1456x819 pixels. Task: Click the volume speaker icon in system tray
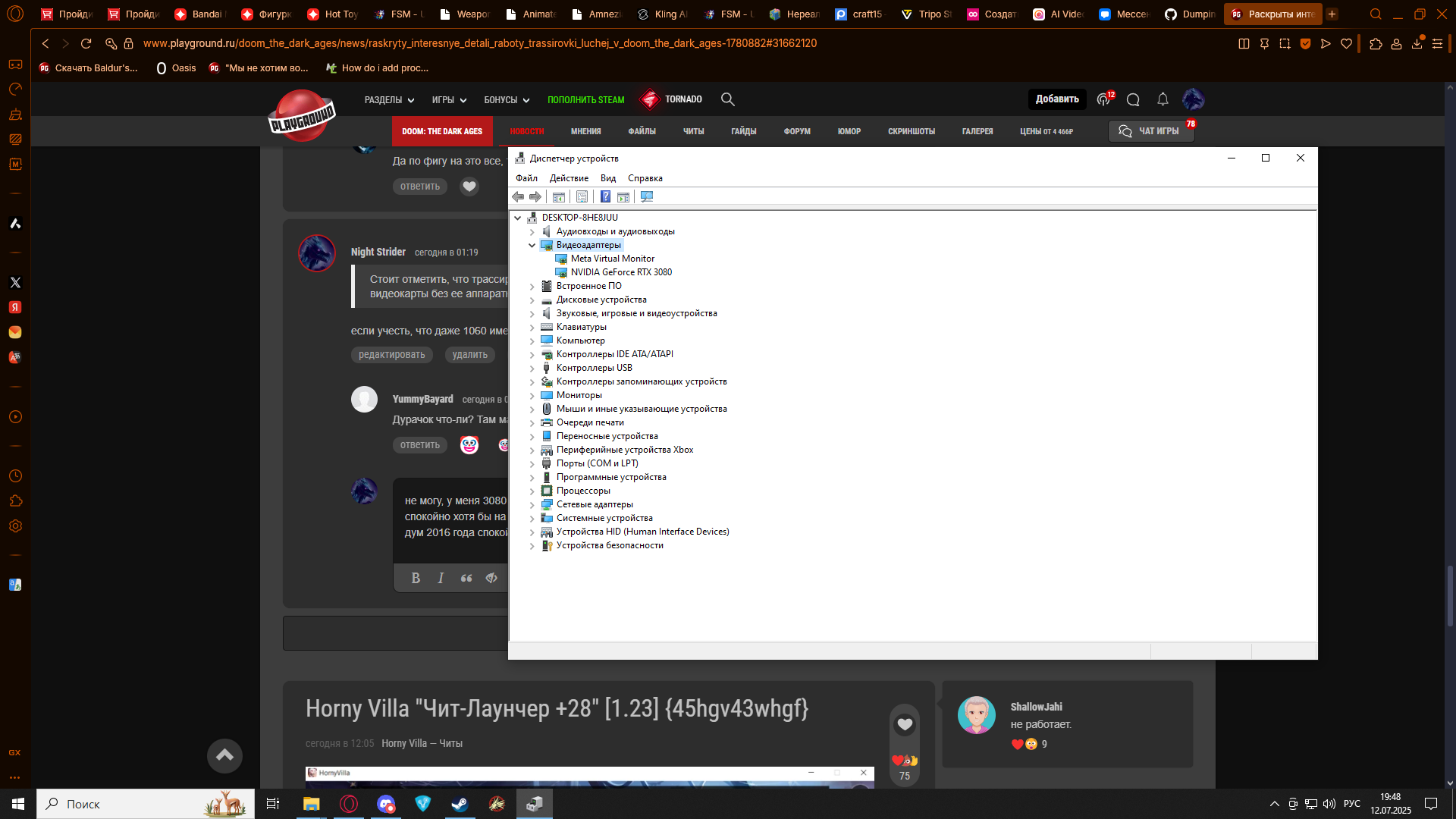[x=1329, y=804]
